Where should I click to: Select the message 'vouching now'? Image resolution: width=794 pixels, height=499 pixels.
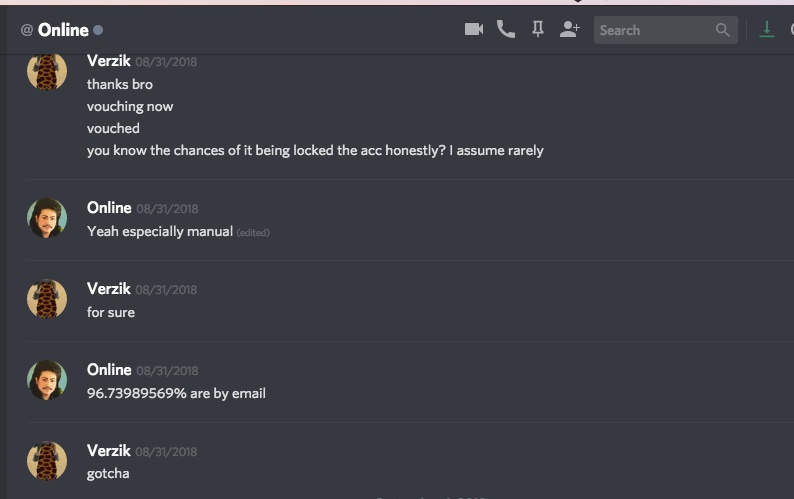(x=130, y=106)
